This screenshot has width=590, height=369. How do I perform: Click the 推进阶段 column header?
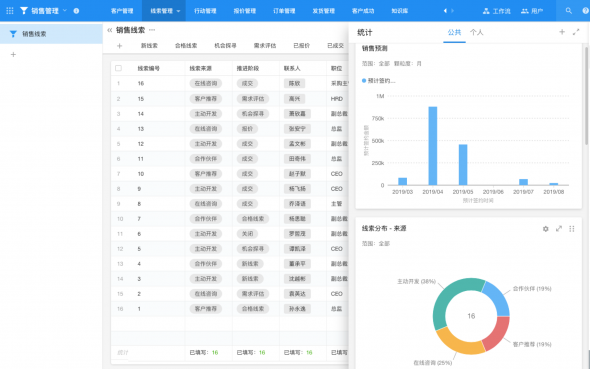[248, 68]
